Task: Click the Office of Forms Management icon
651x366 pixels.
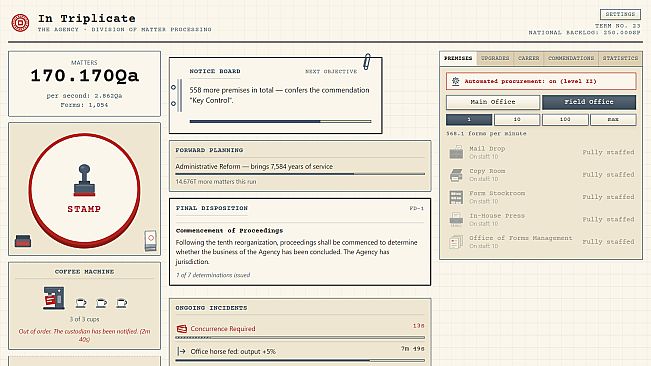Action: tap(456, 242)
